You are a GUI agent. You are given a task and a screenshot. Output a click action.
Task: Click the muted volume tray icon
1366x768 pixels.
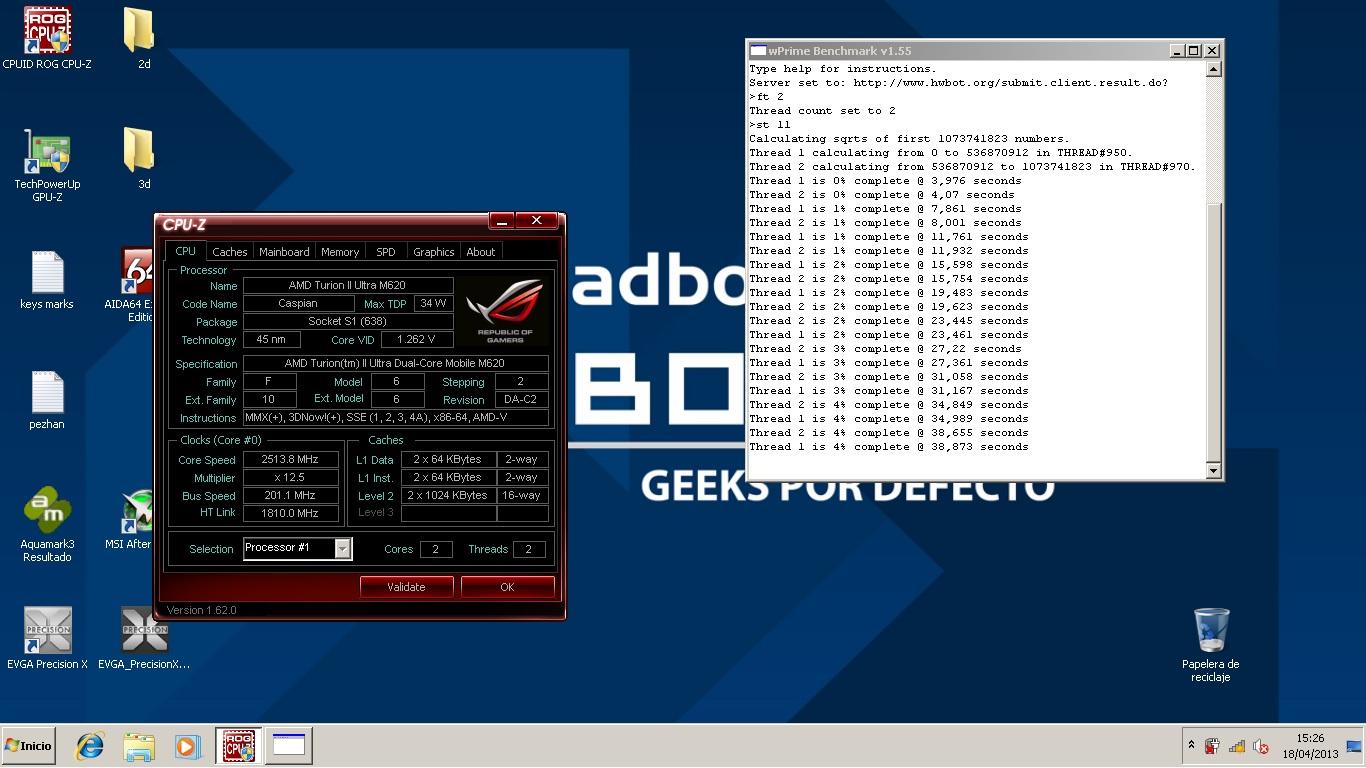click(x=1260, y=746)
